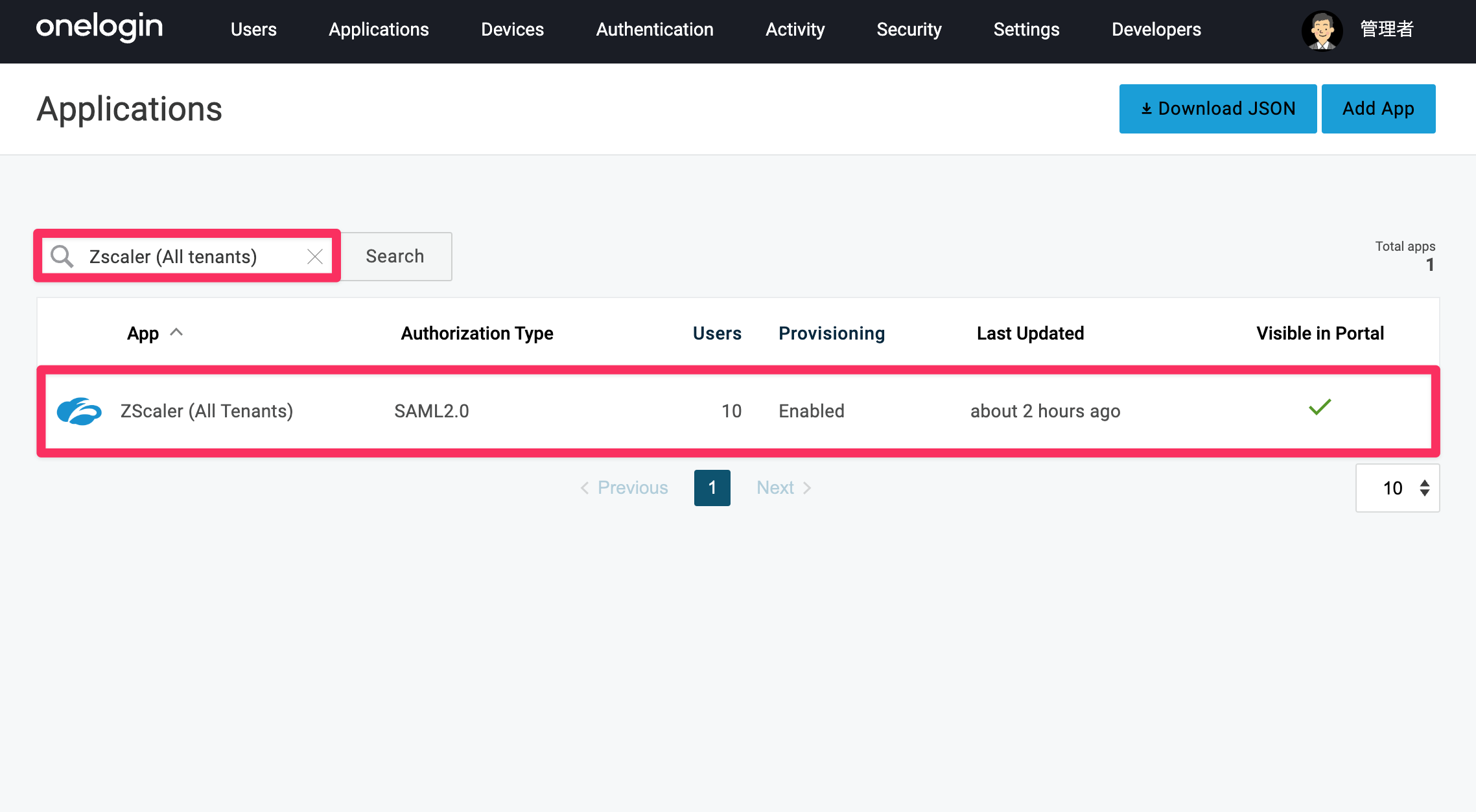The width and height of the screenshot is (1476, 812).
Task: Select page 1 in pagination
Action: click(712, 488)
